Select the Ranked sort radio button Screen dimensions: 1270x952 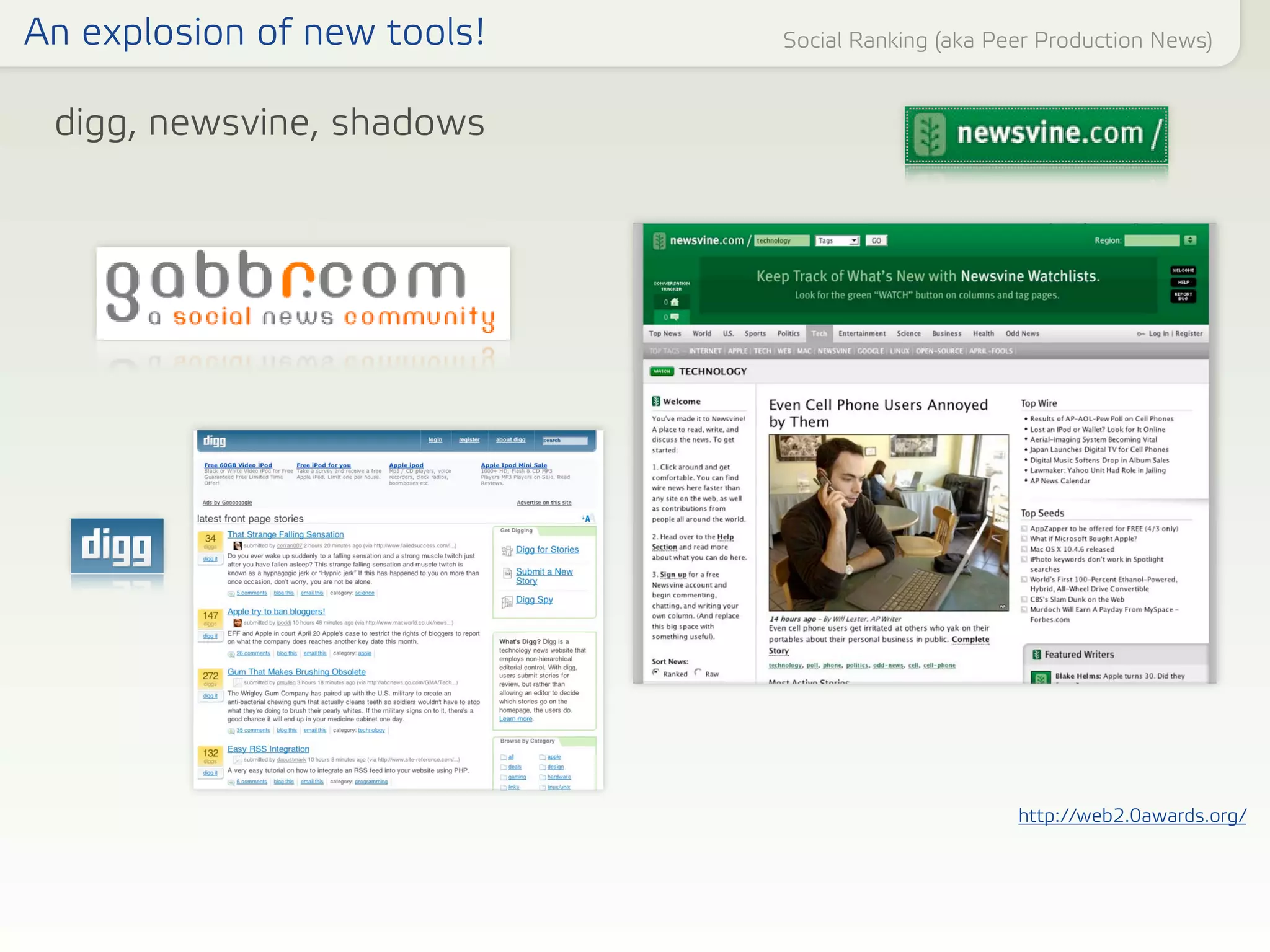click(655, 672)
